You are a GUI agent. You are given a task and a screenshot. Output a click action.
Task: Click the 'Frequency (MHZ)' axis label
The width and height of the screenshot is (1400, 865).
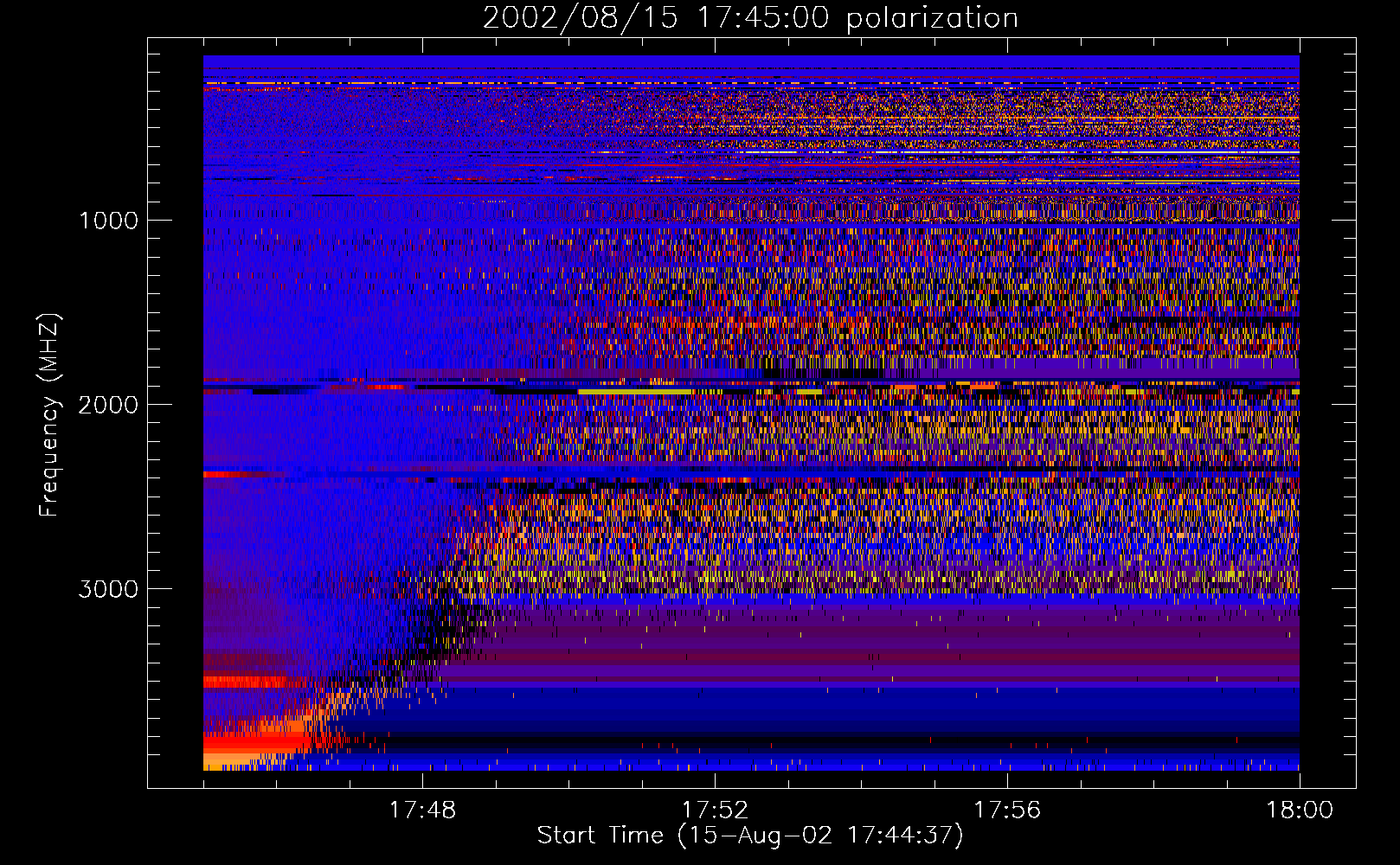coord(49,415)
